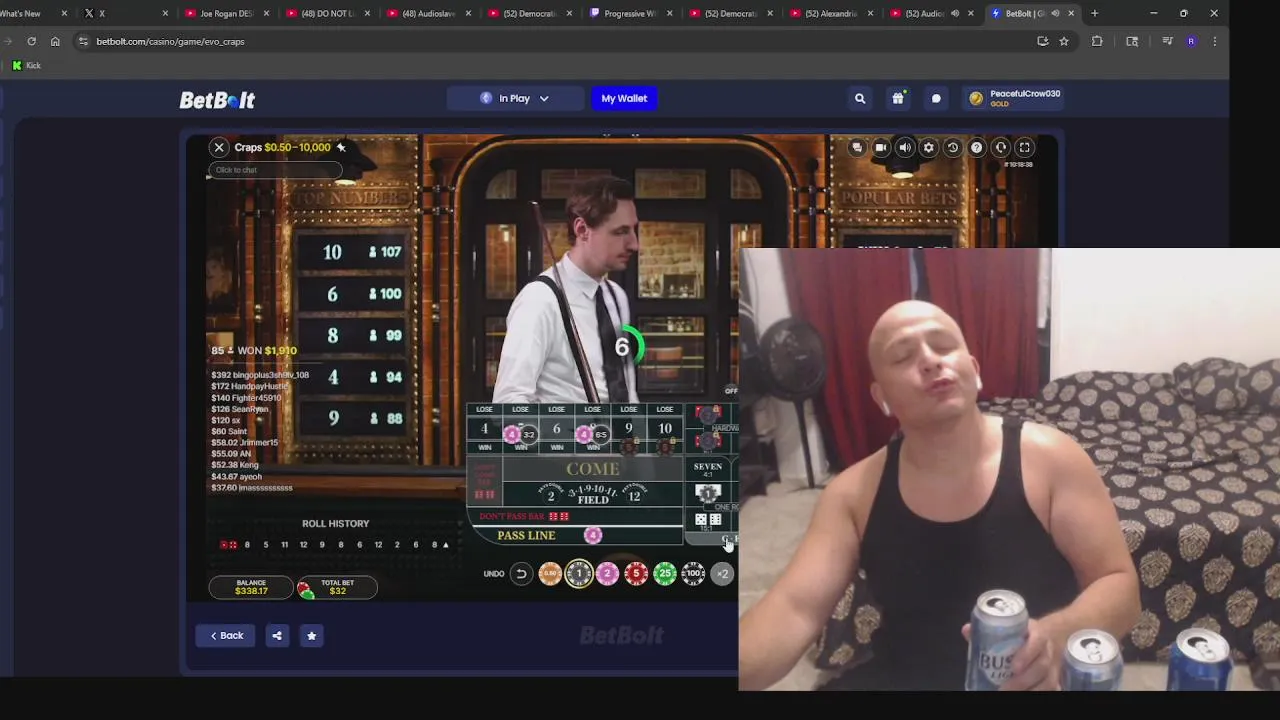The width and height of the screenshot is (1280, 720).
Task: Go back with the Back button
Action: [226, 635]
